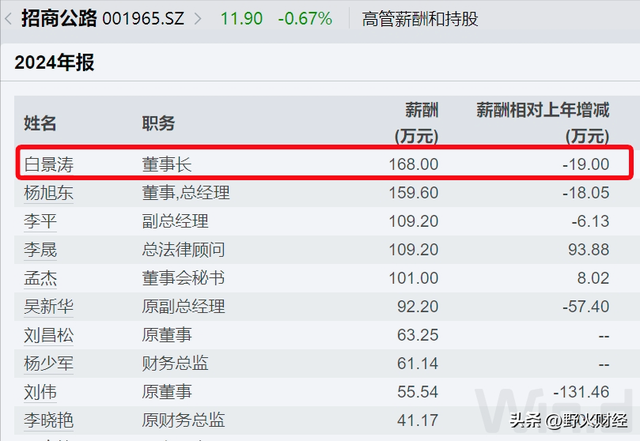The image size is (640, 441).
Task: Sort by the 职务 column header
Action: coord(158,123)
